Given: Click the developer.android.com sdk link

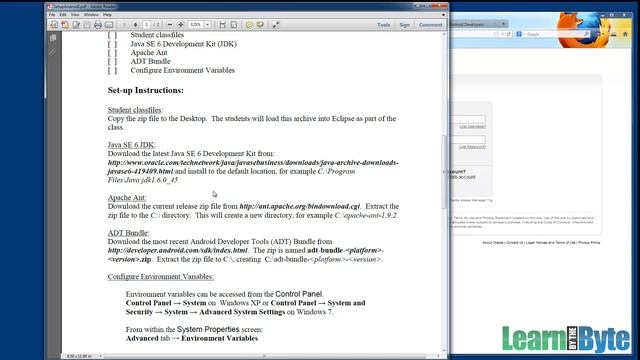Looking at the screenshot, I should pos(178,250).
